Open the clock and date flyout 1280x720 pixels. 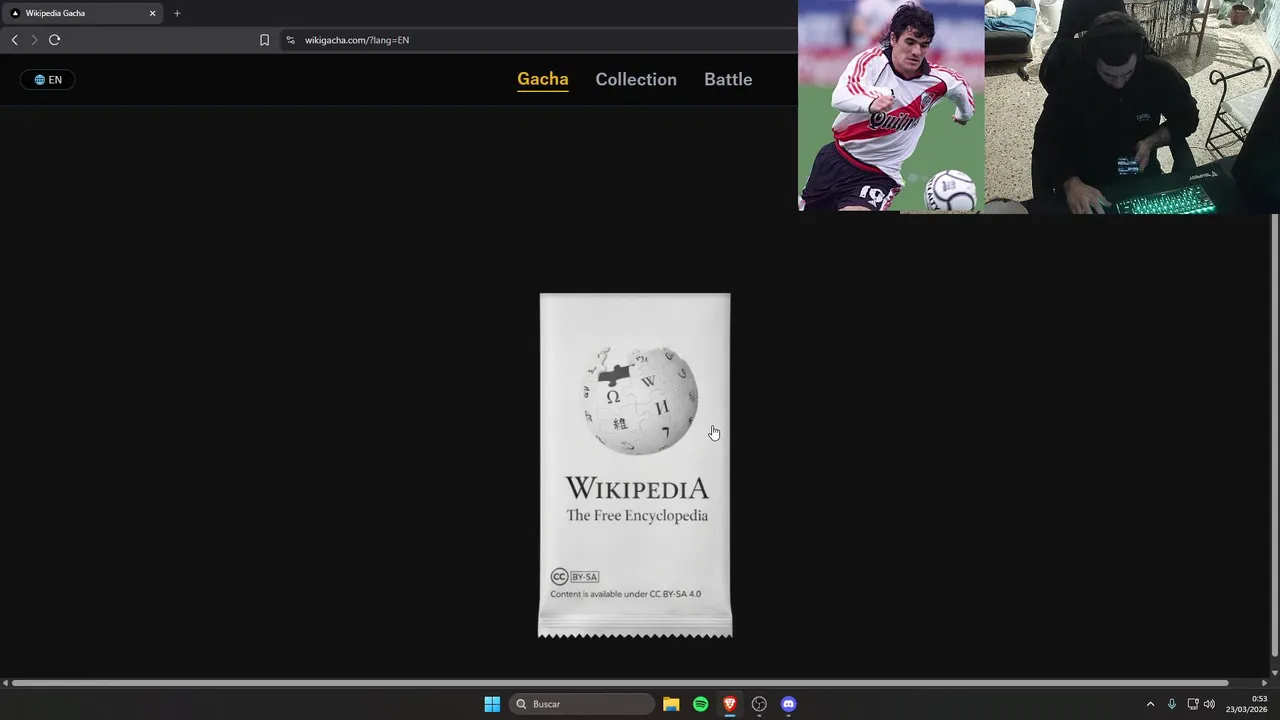pyautogui.click(x=1246, y=704)
